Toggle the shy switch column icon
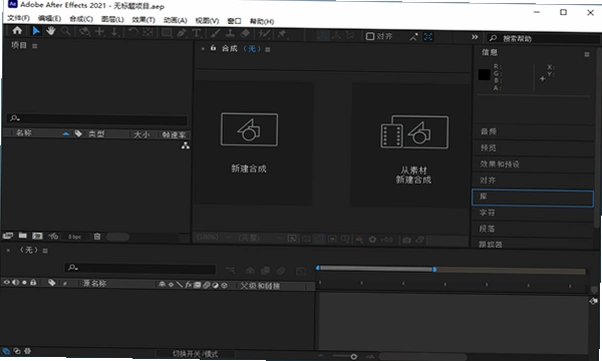The height and width of the screenshot is (361, 602). [162, 284]
